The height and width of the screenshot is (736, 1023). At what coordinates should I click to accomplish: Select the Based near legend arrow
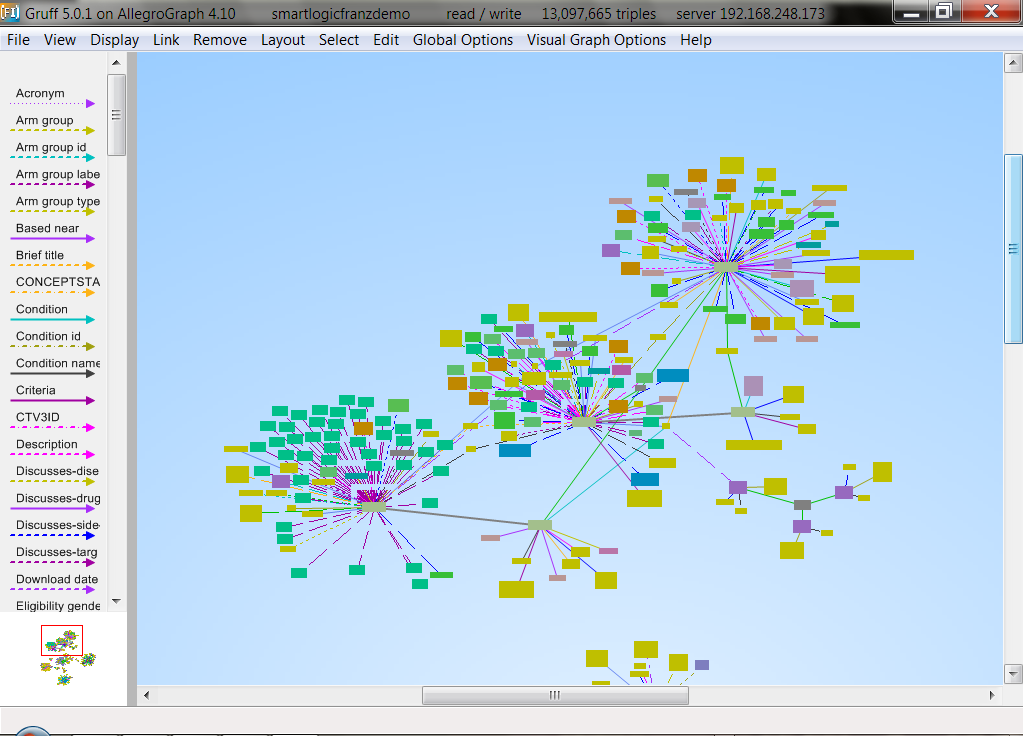point(54,238)
